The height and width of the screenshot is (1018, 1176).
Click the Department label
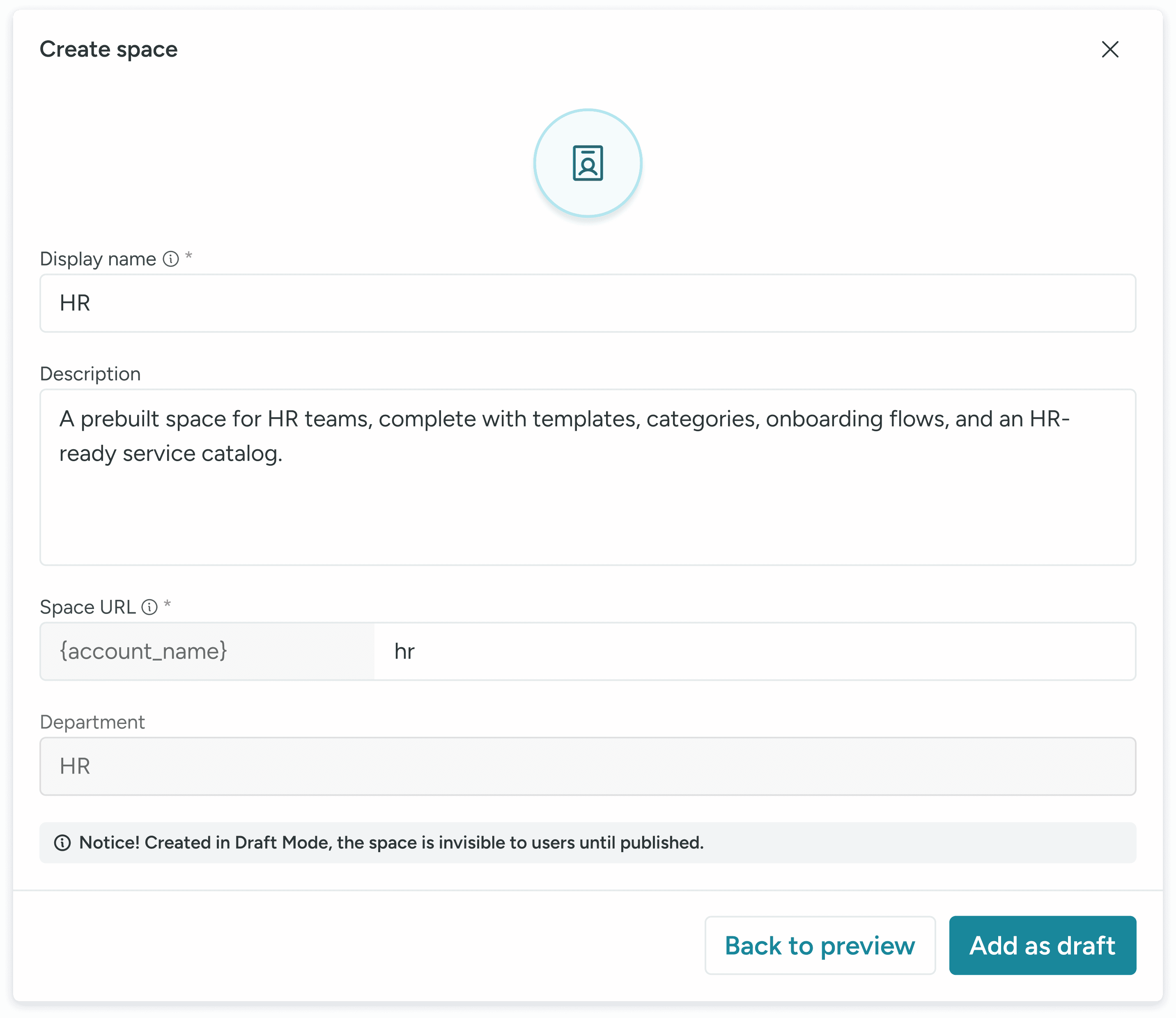(x=92, y=722)
